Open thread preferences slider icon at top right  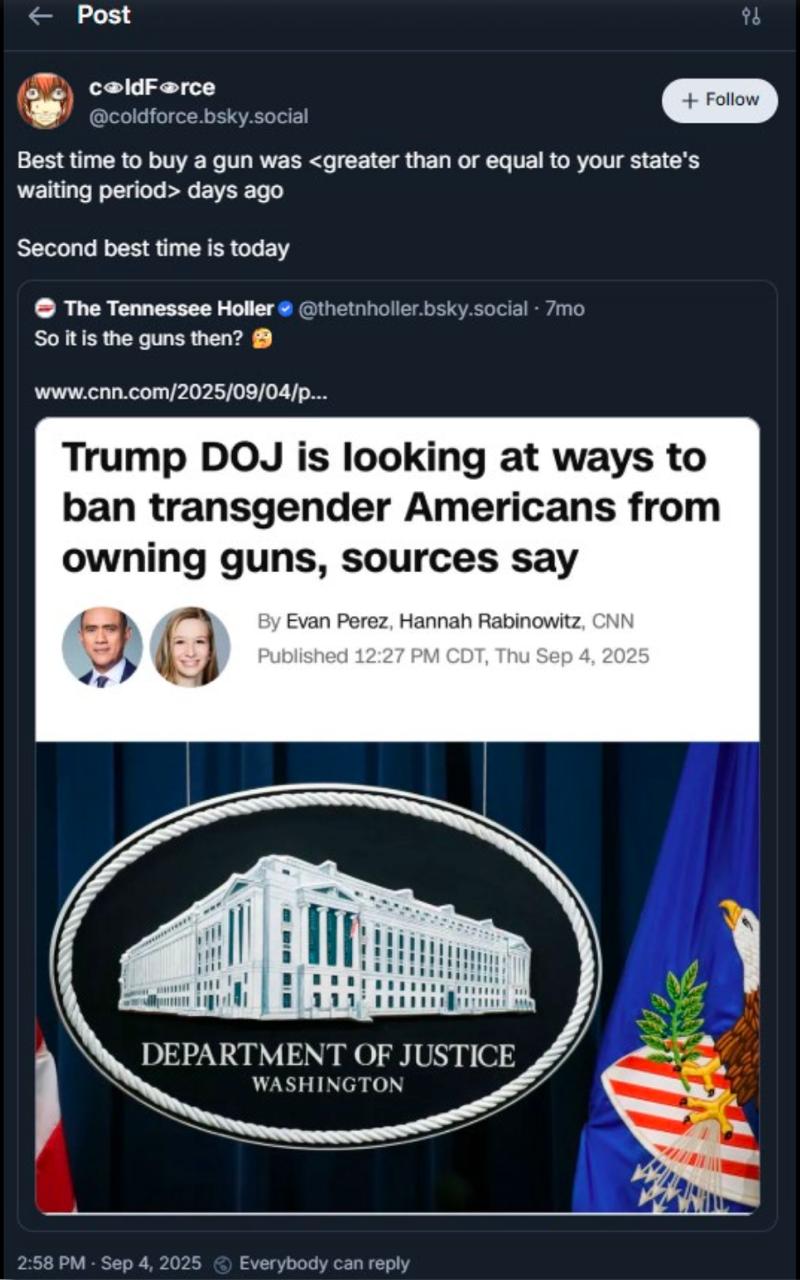tap(751, 17)
